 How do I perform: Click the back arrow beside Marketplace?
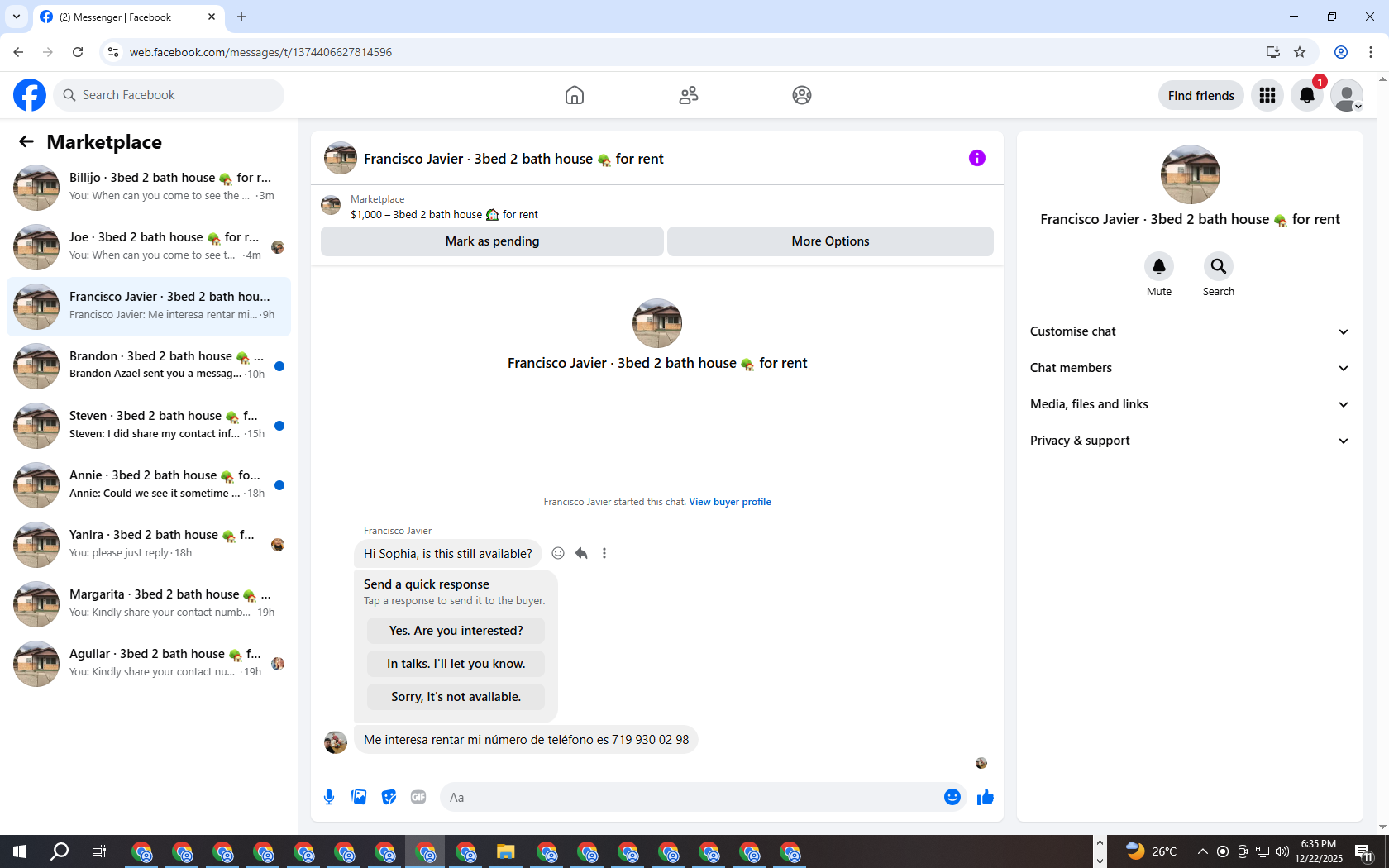[x=26, y=141]
